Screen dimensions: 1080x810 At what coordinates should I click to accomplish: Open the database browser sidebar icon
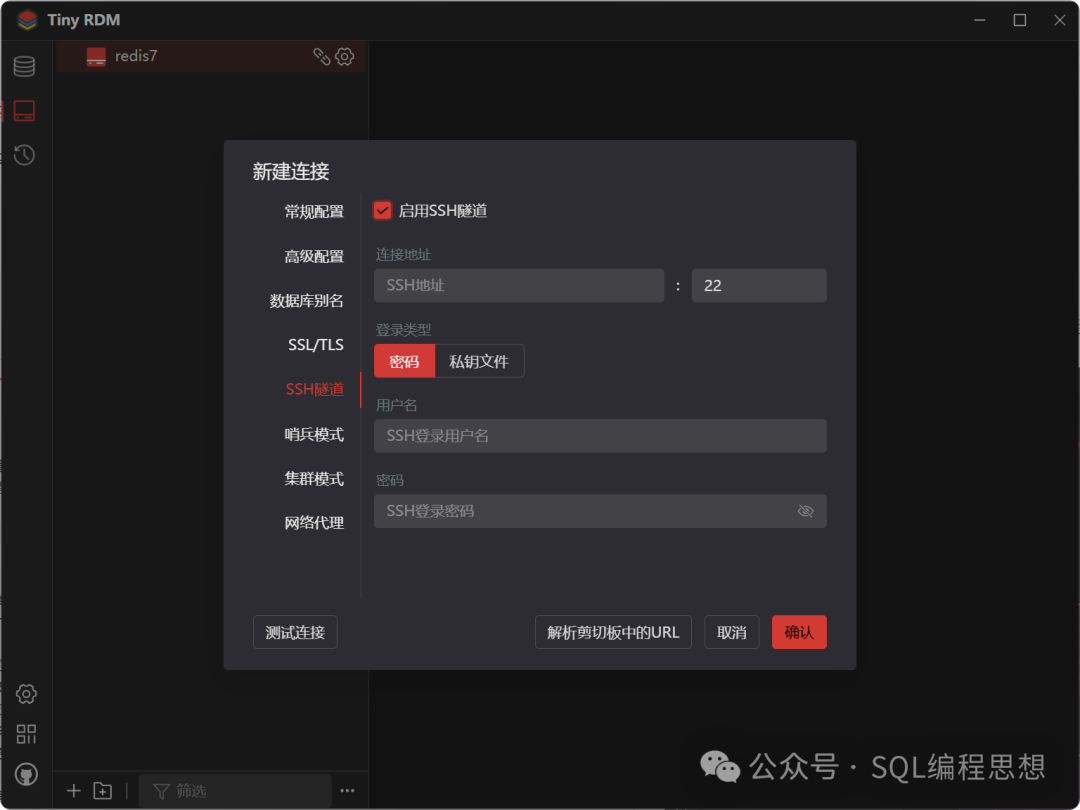click(24, 67)
